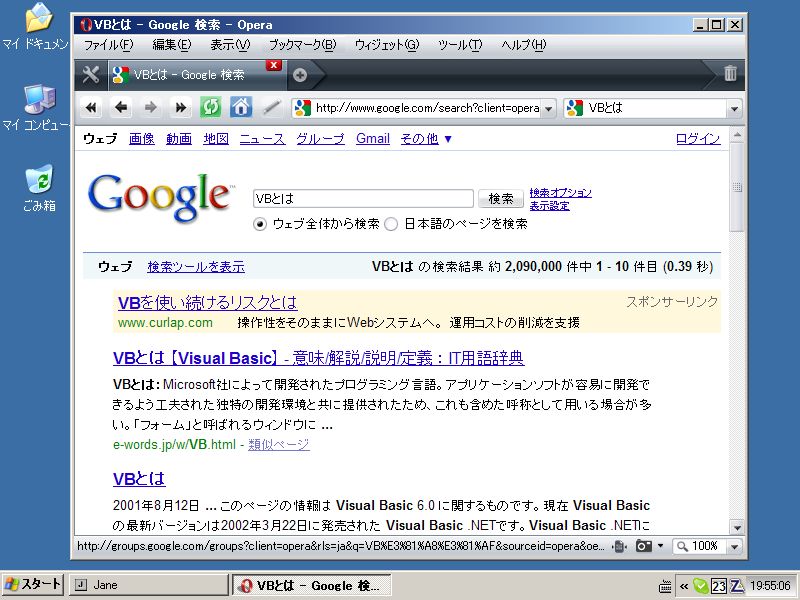The image size is (800, 600).
Task: Click the Rewind navigation button
Action: [x=91, y=108]
